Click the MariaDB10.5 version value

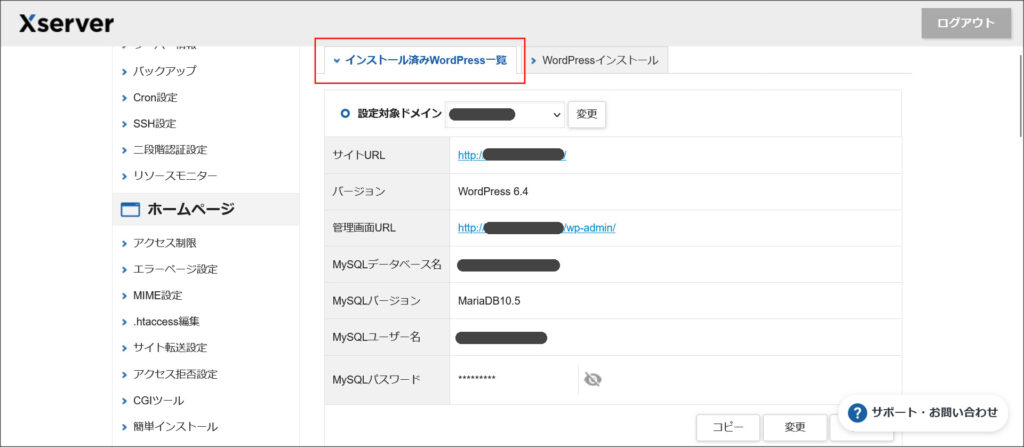click(x=489, y=301)
